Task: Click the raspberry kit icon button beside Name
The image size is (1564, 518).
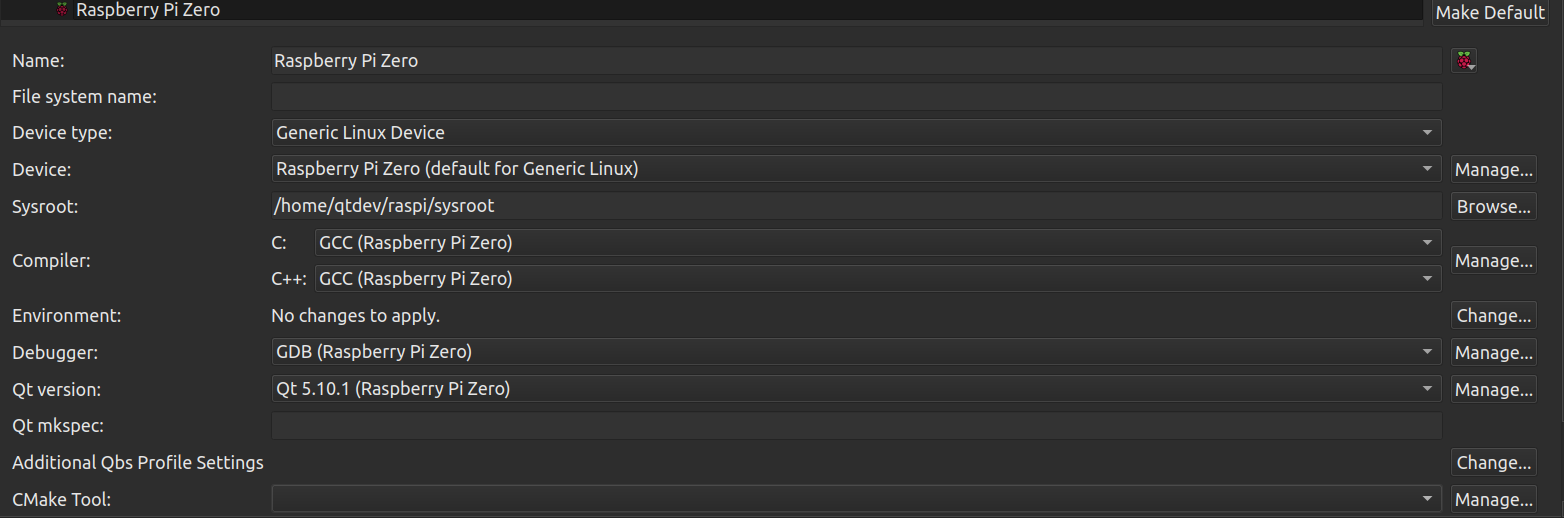Action: pos(1464,61)
